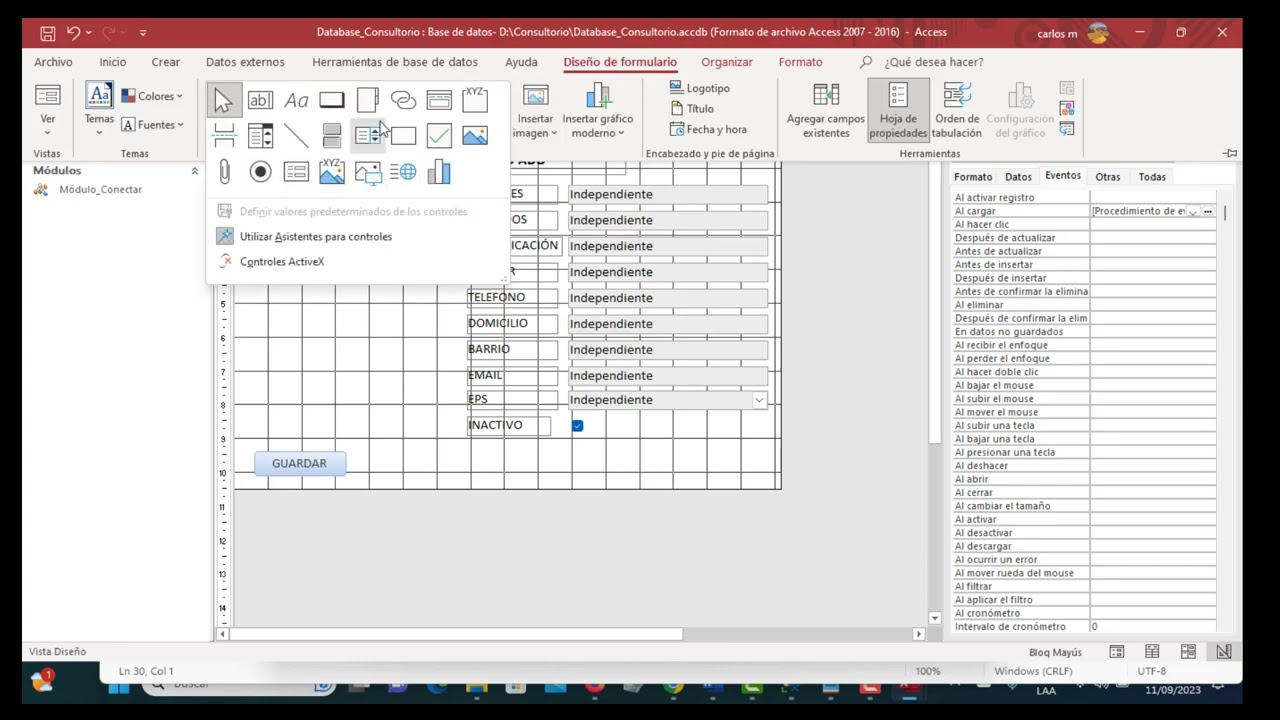Pick the Image control with mountains
The width and height of the screenshot is (1280, 720).
pyautogui.click(x=475, y=136)
